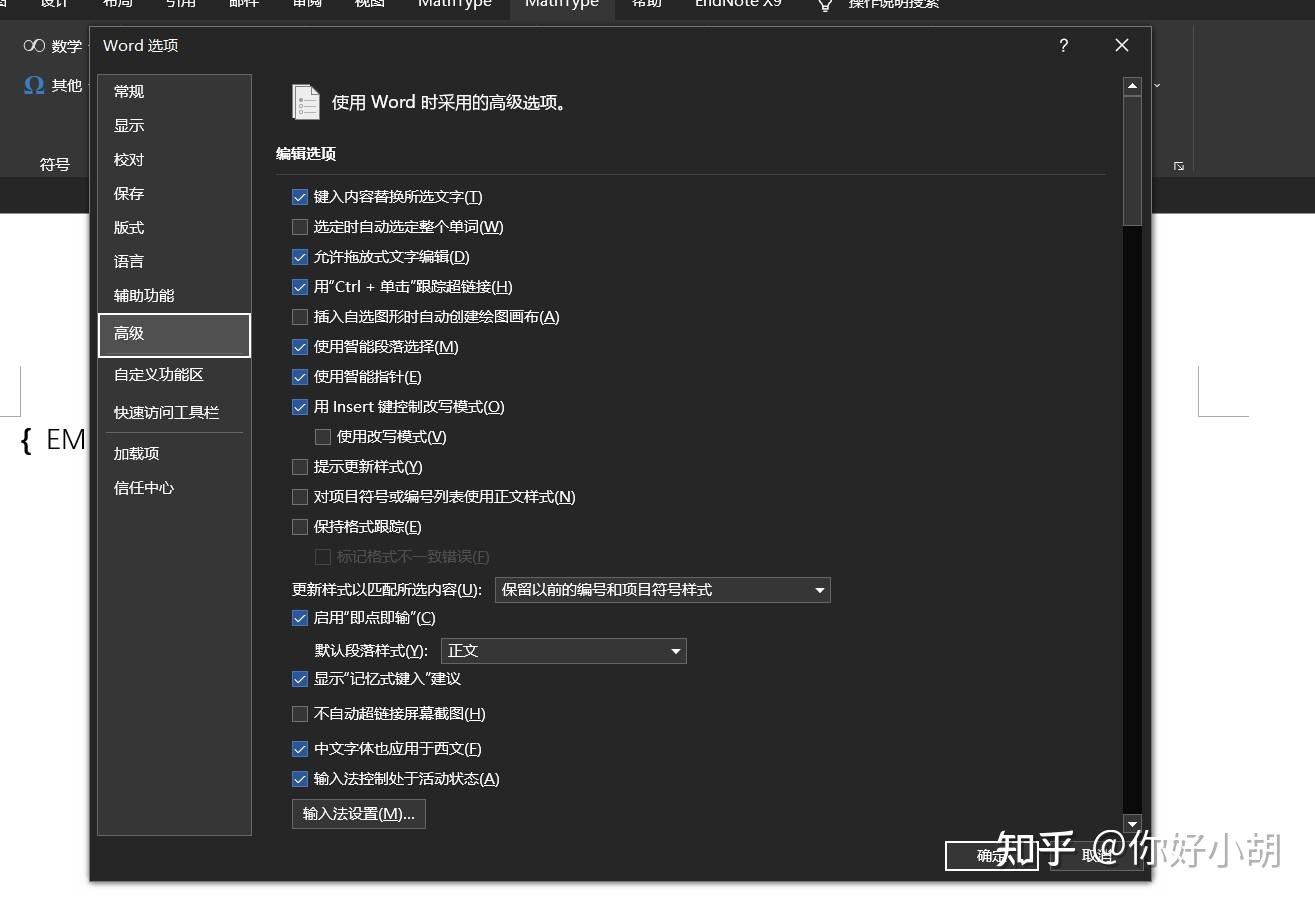Viewport: 1315px width, 905px height.
Task: Enable 提示更新样式 checkbox
Action: click(x=300, y=467)
